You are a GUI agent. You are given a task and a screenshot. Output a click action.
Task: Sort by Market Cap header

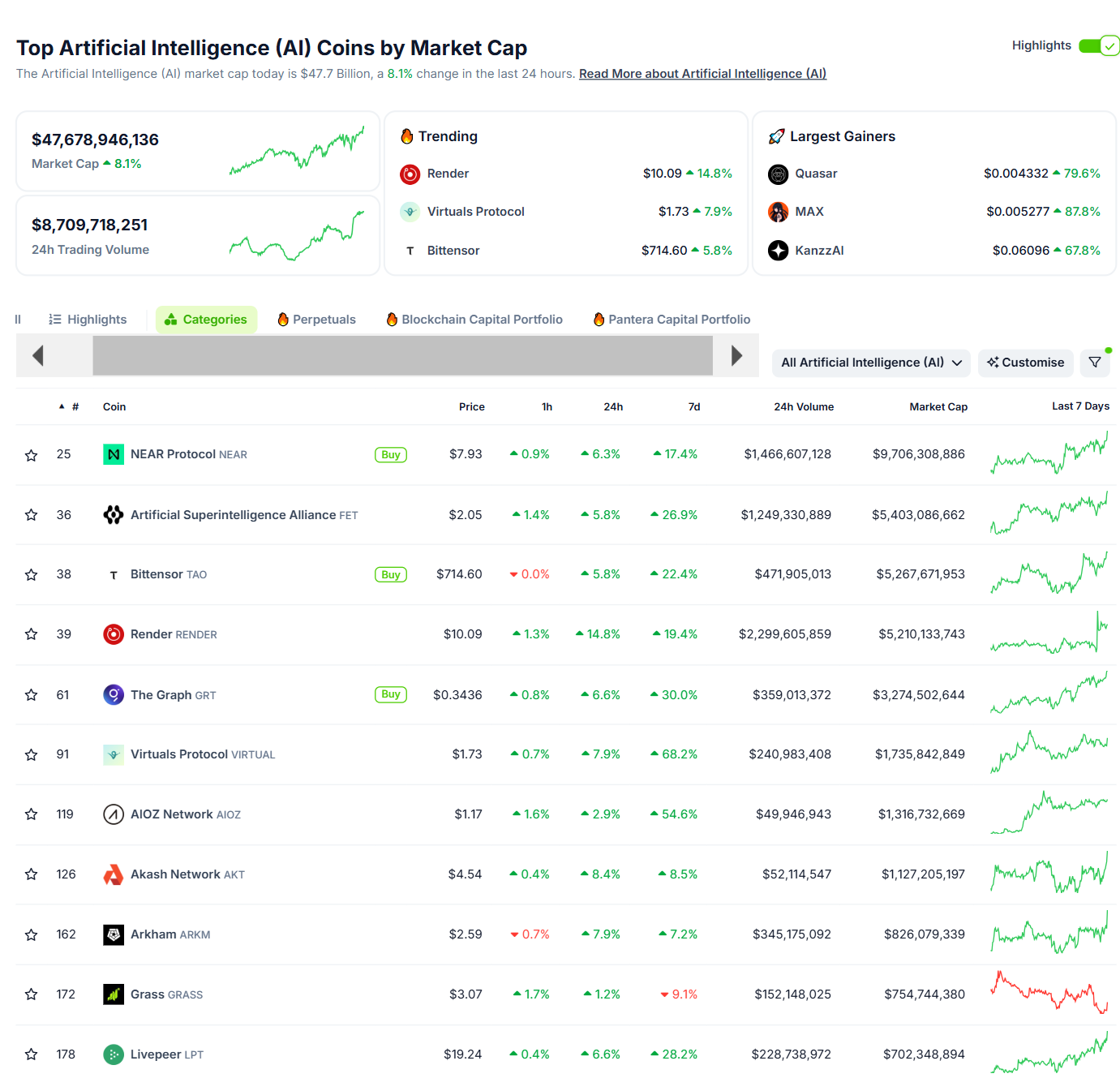pyautogui.click(x=938, y=407)
